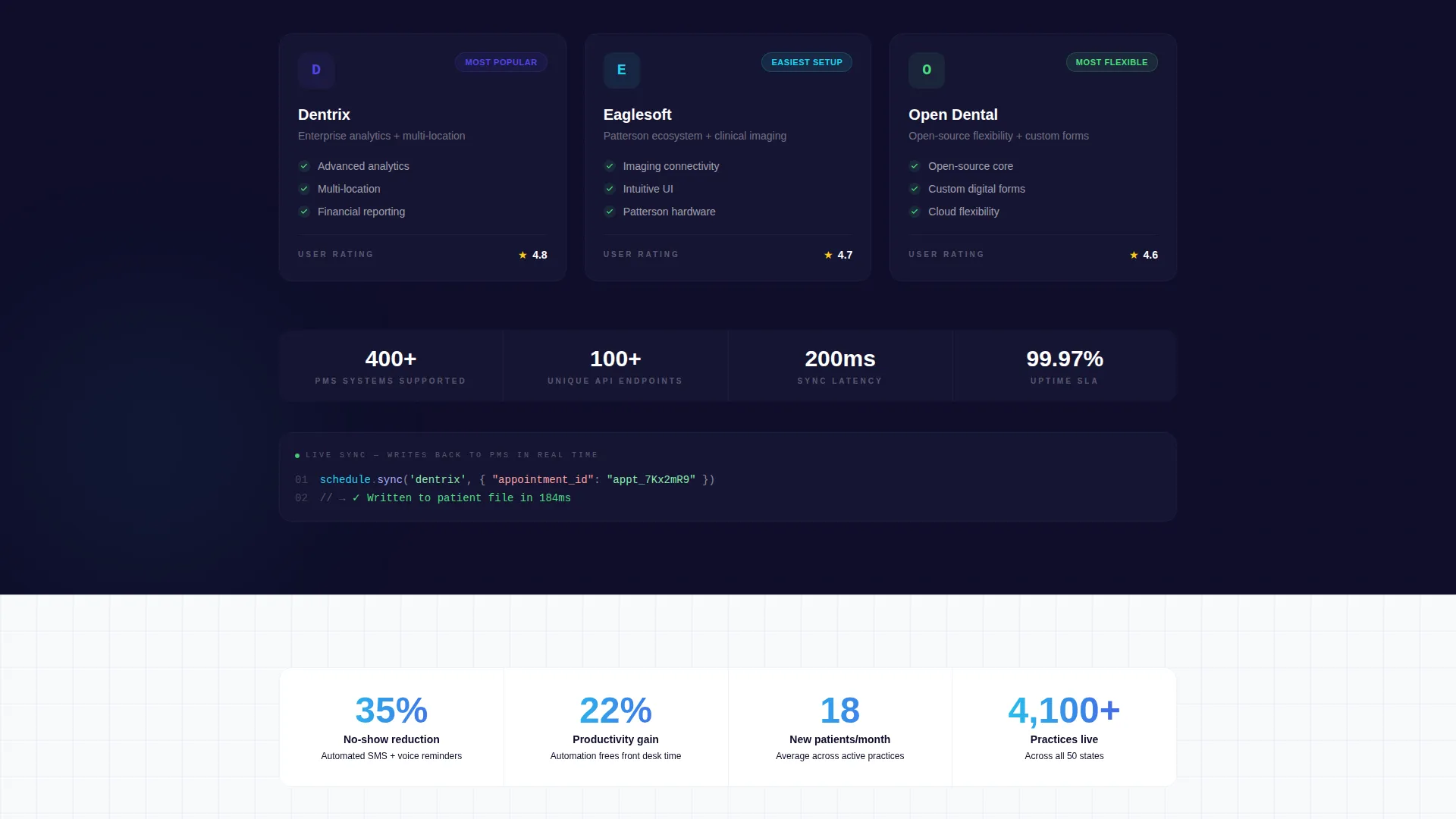Click the Open Dental 'O' logo icon
This screenshot has height=819, width=1456.
coord(927,70)
